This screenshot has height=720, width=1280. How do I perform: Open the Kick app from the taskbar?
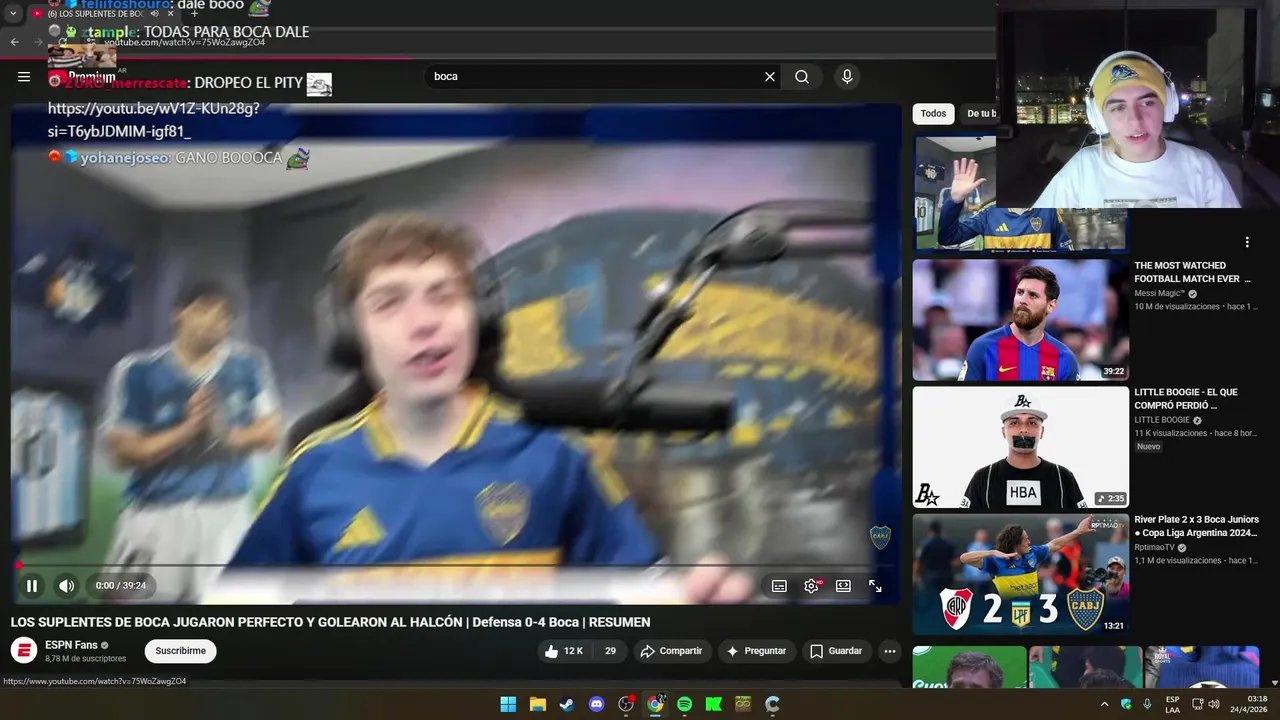point(714,704)
